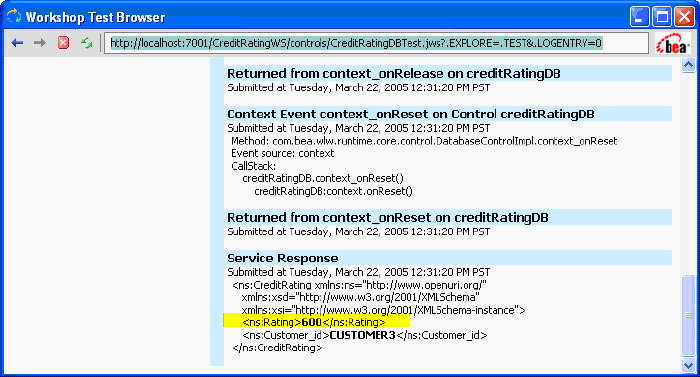The width and height of the screenshot is (700, 377).
Task: Select heading 'Returned from context_onReset on creditRatingDB'
Action: (x=388, y=218)
